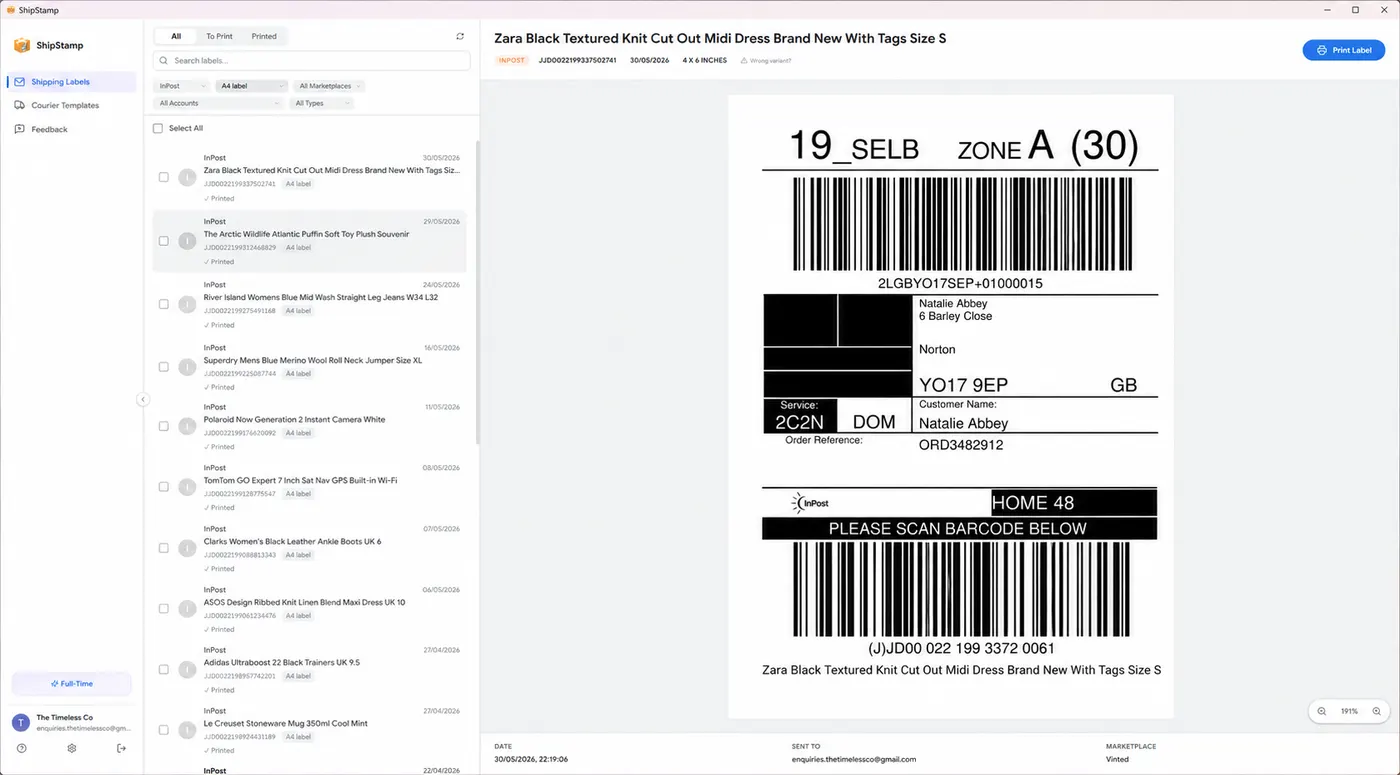Go to Shipping Labels section
Viewport: 1400px width, 775px height.
(x=71, y=82)
